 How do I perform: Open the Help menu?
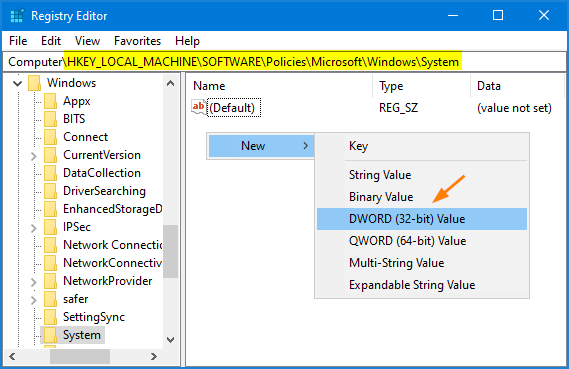point(187,41)
